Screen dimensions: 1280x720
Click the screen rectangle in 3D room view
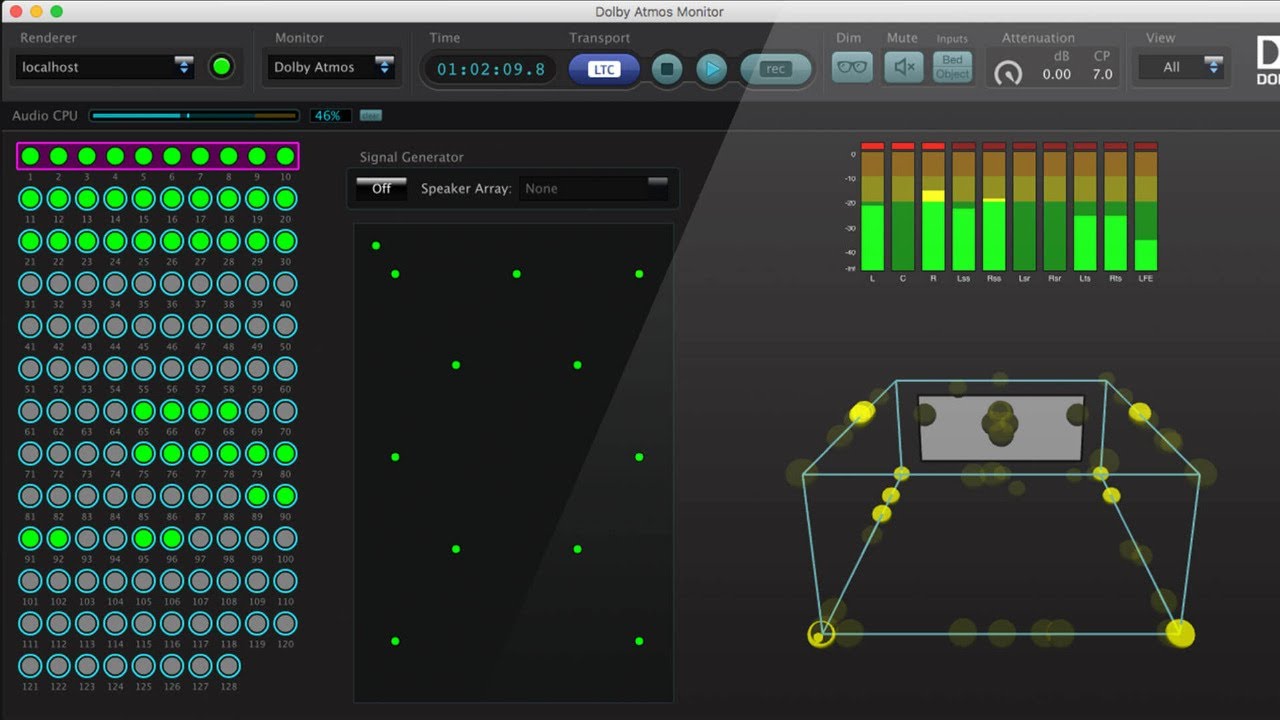tap(1001, 428)
